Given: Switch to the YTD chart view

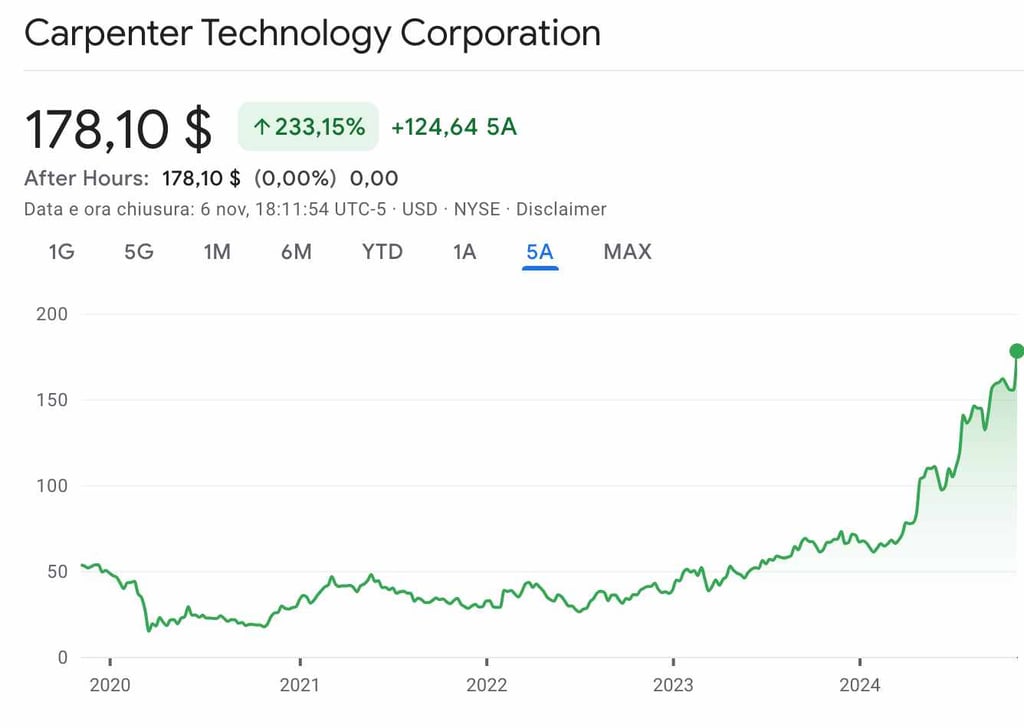Looking at the screenshot, I should tap(381, 253).
